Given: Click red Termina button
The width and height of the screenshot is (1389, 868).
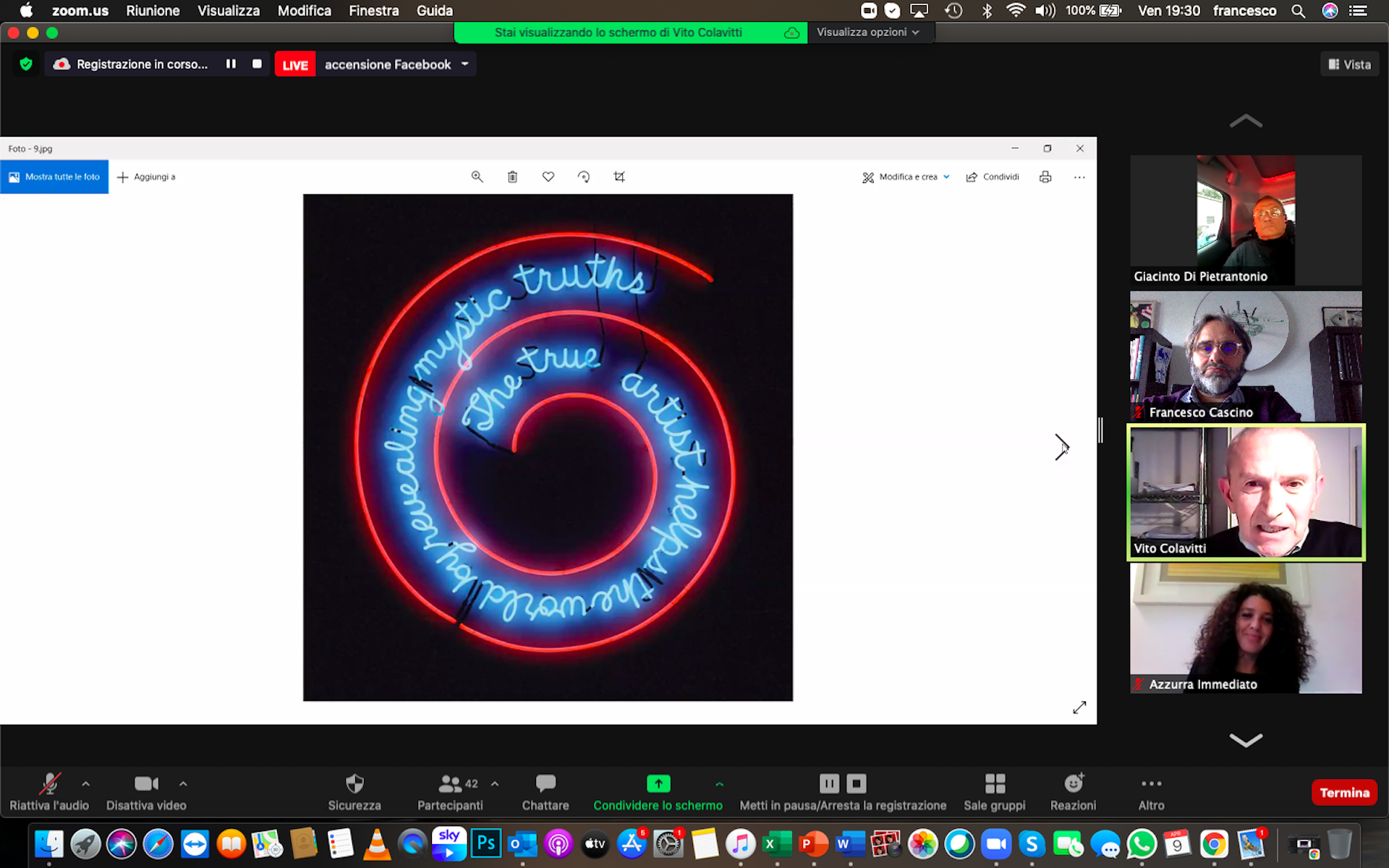Looking at the screenshot, I should click(x=1344, y=792).
